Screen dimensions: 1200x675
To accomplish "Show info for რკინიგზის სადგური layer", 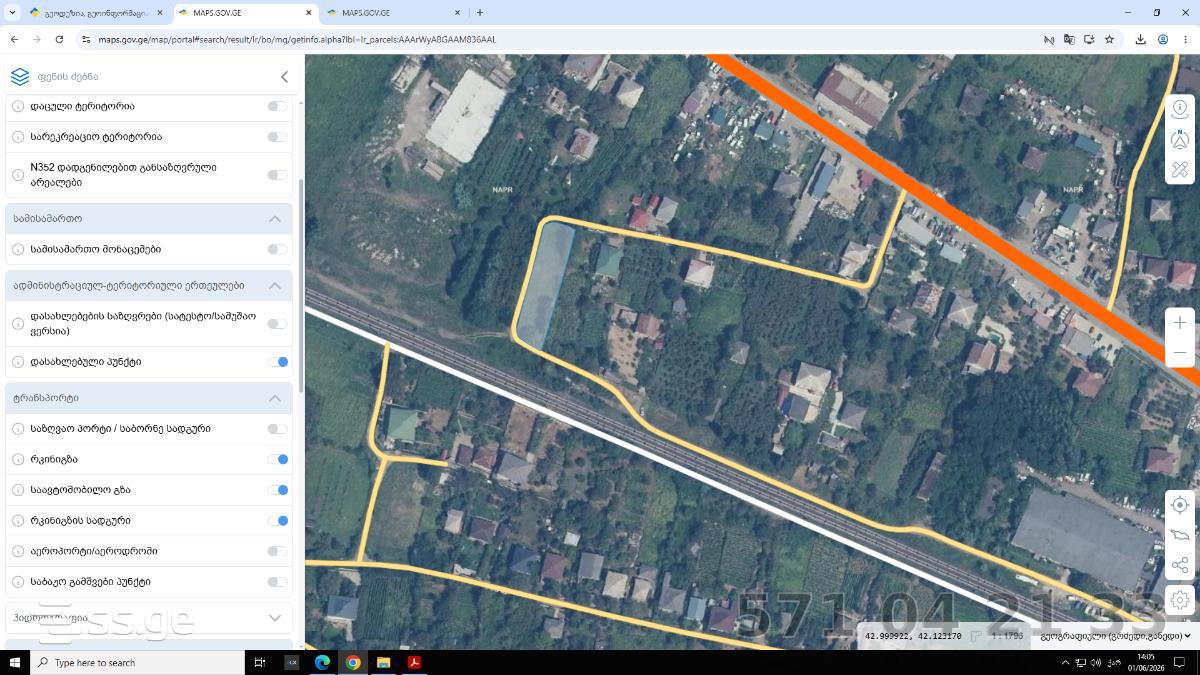I will (x=17, y=521).
